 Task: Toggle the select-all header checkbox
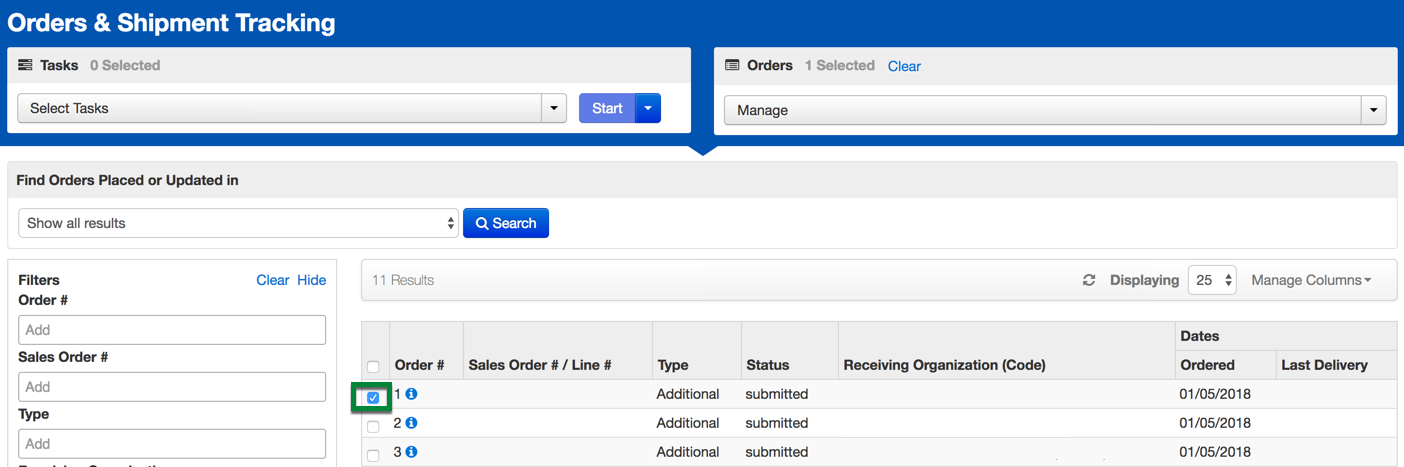coord(373,367)
